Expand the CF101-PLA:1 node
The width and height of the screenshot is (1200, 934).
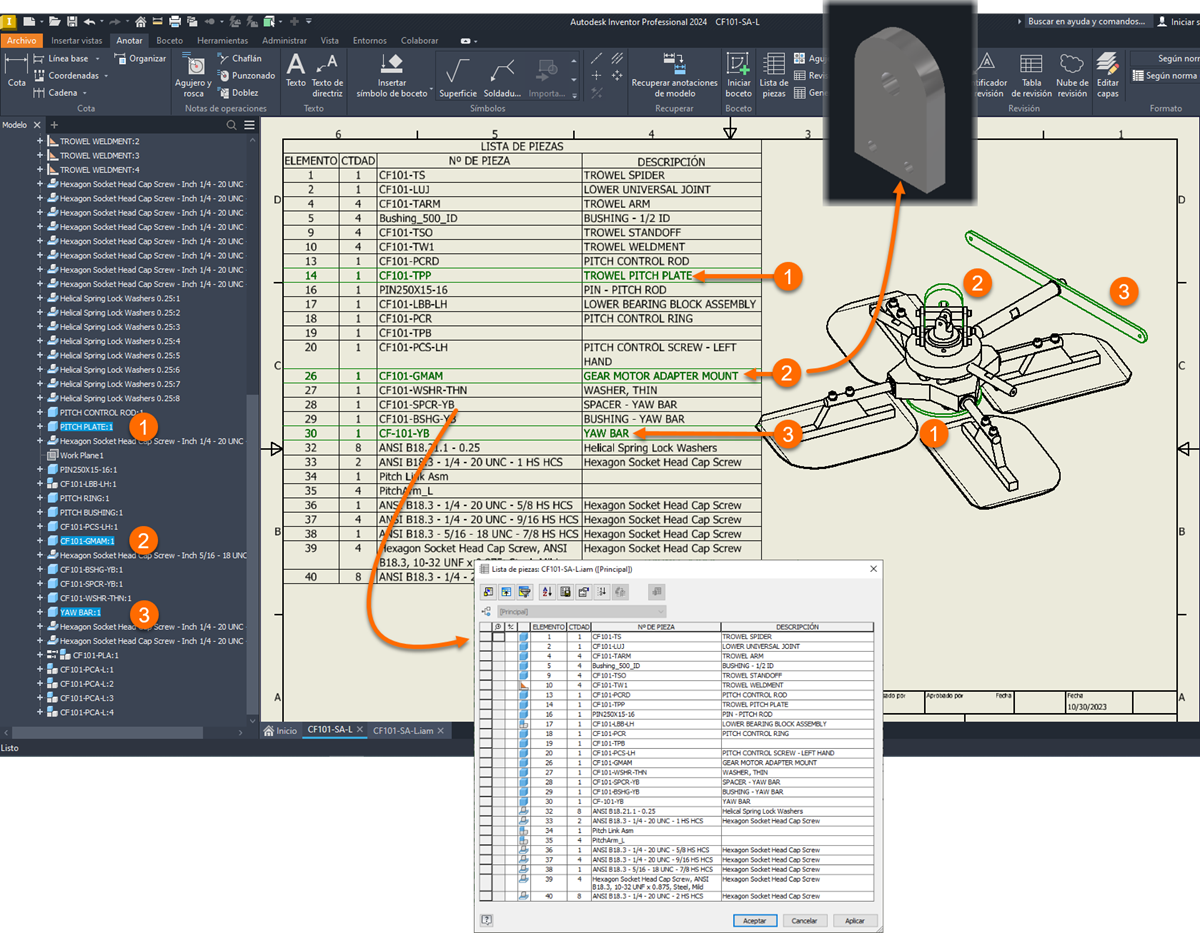[40, 655]
